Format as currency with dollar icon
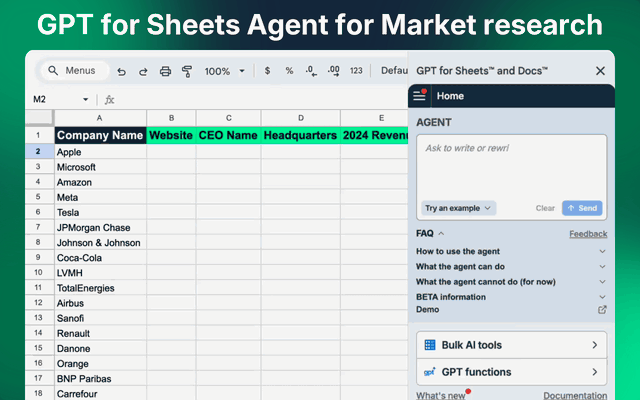640x400 pixels. [267, 71]
